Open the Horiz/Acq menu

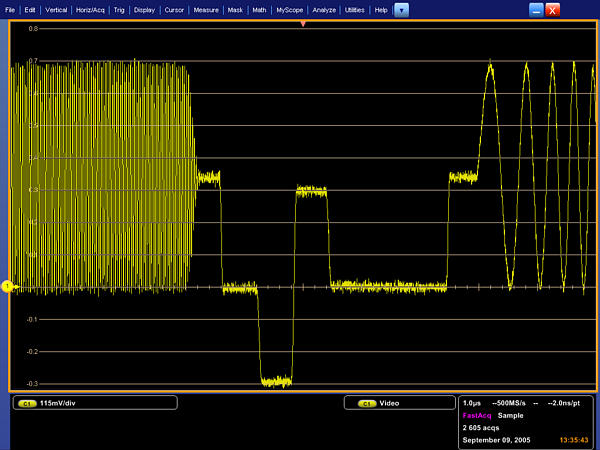tap(91, 9)
